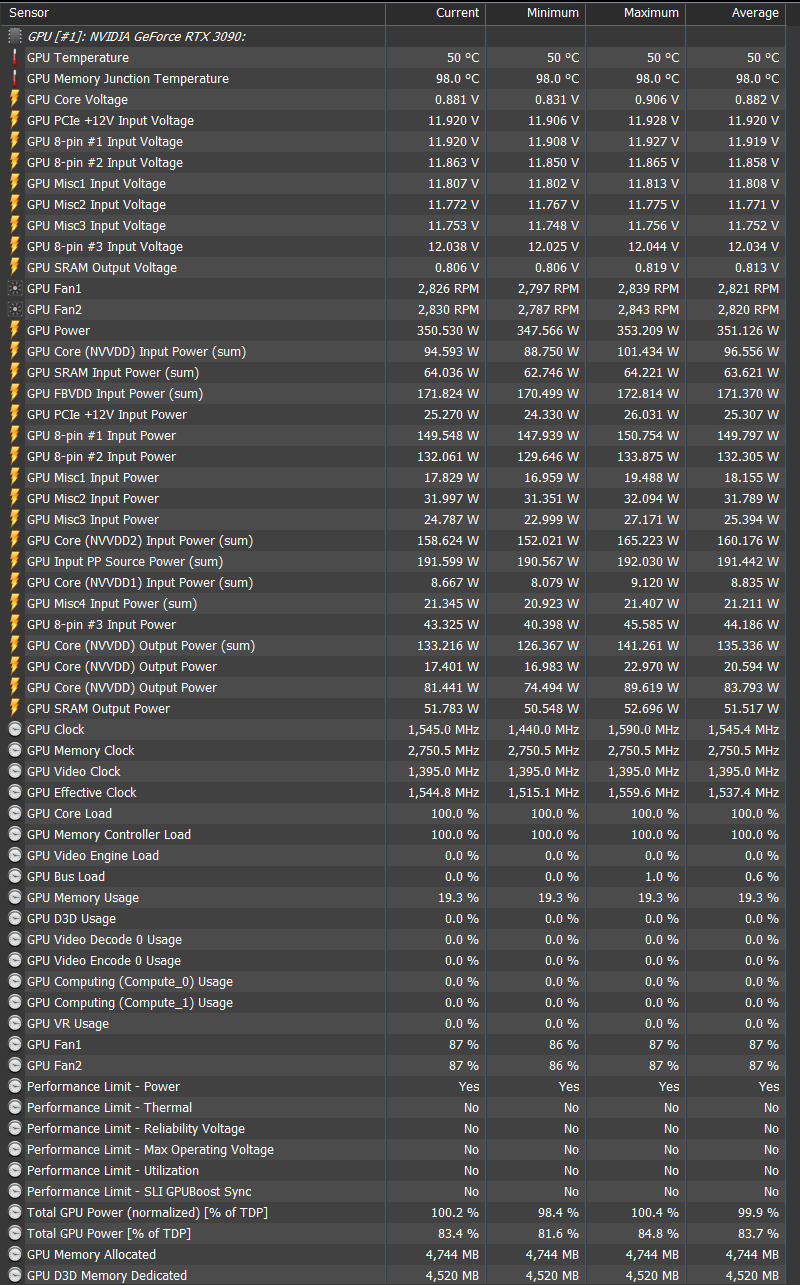Viewport: 800px width, 1285px height.
Task: Click the 171.370 W average FBVDD Input Power
Action: click(x=748, y=393)
